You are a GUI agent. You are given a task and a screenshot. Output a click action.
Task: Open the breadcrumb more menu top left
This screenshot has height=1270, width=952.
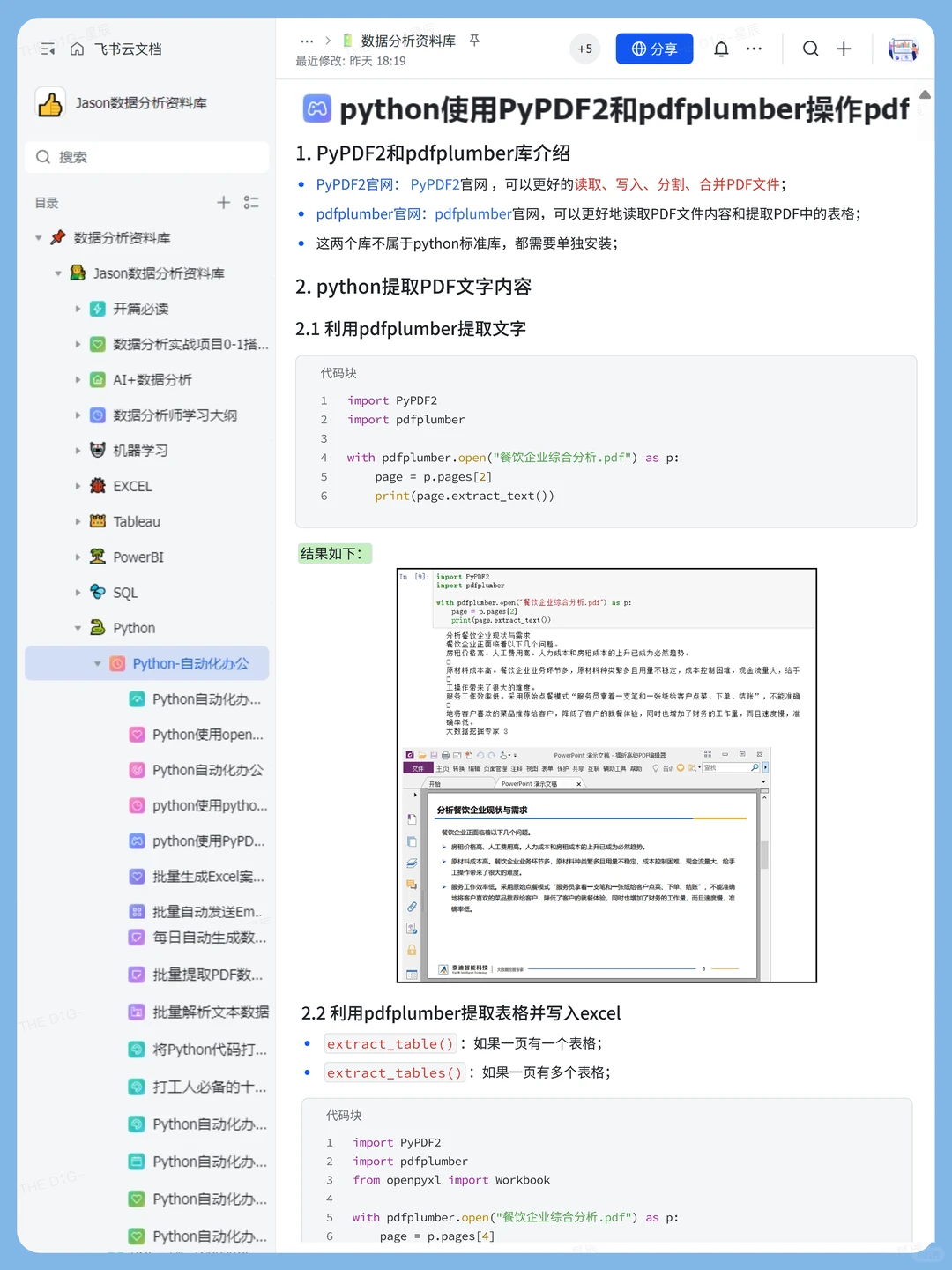click(307, 40)
